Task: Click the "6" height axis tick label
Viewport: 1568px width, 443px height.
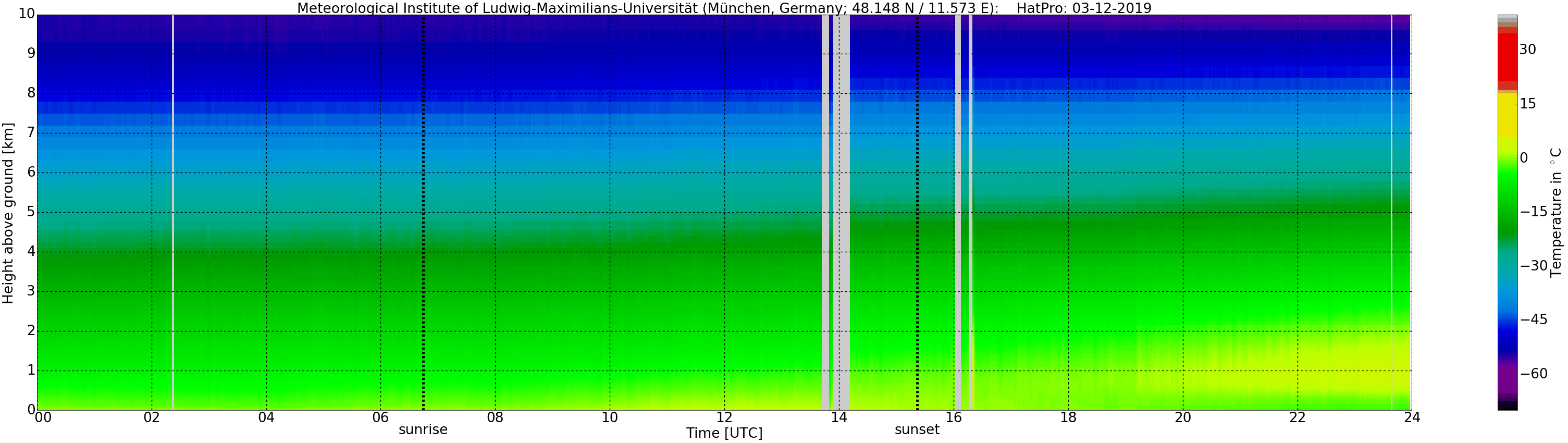Action: click(x=31, y=172)
